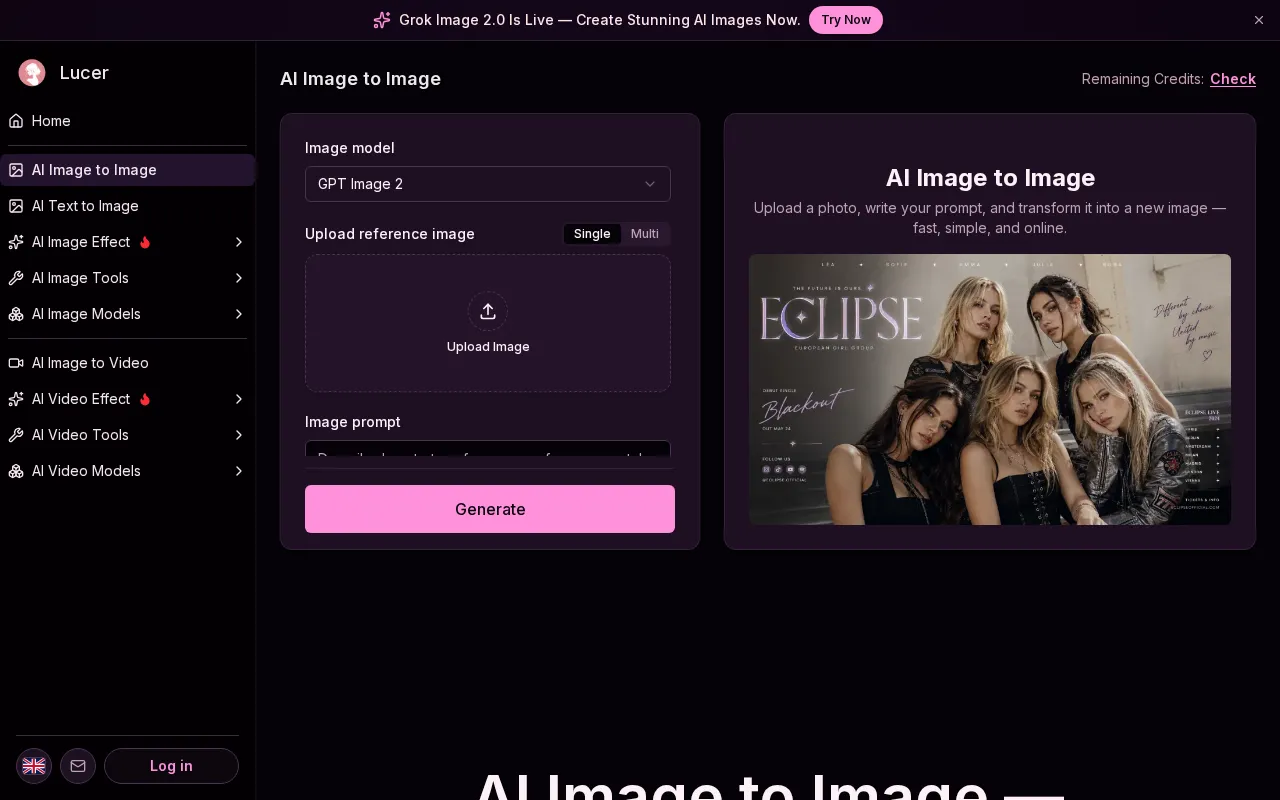This screenshot has width=1280, height=800.
Task: Click the AI Text to Image sidebar icon
Action: [16, 206]
